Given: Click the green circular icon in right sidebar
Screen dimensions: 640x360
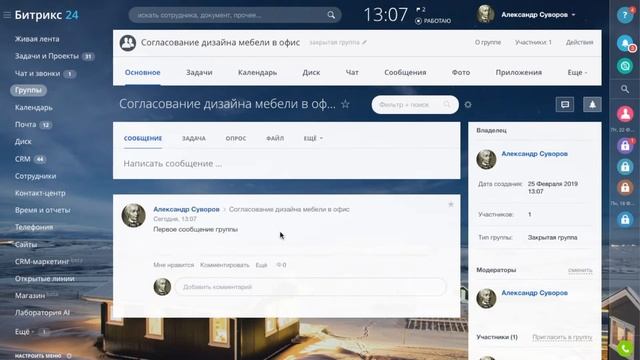Looking at the screenshot, I should click(624, 66).
